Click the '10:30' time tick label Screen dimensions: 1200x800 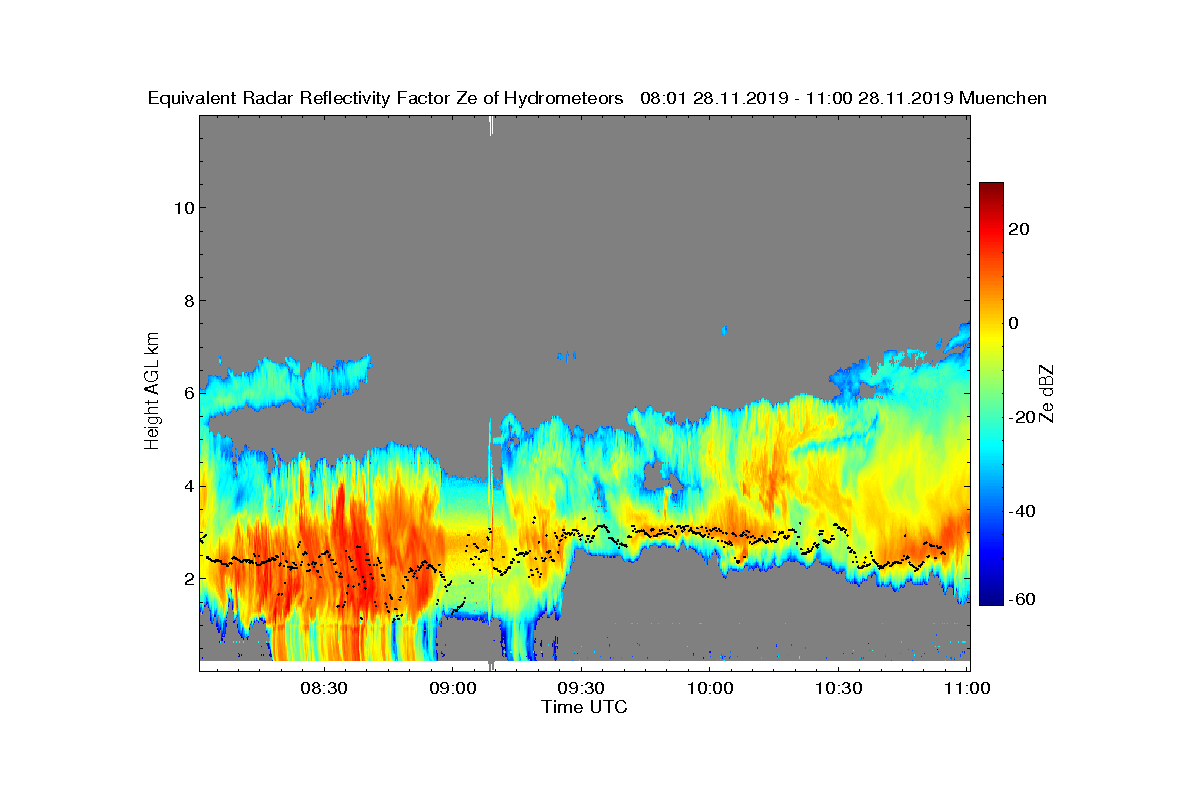point(839,689)
